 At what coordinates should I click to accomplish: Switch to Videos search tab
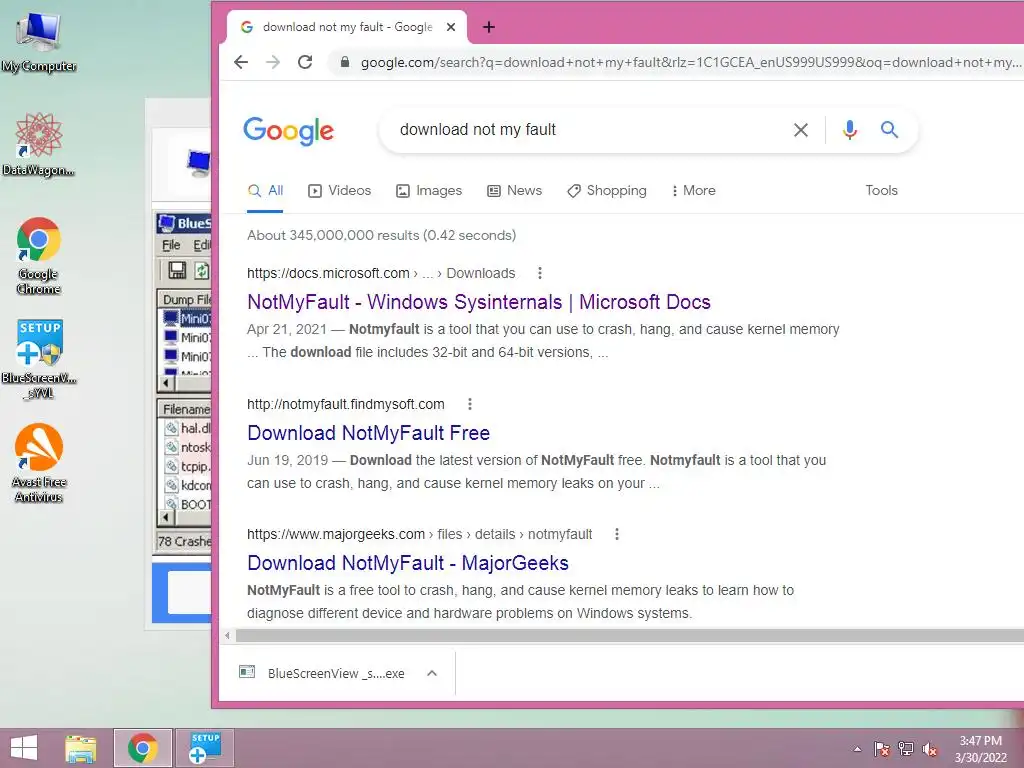[x=340, y=191]
